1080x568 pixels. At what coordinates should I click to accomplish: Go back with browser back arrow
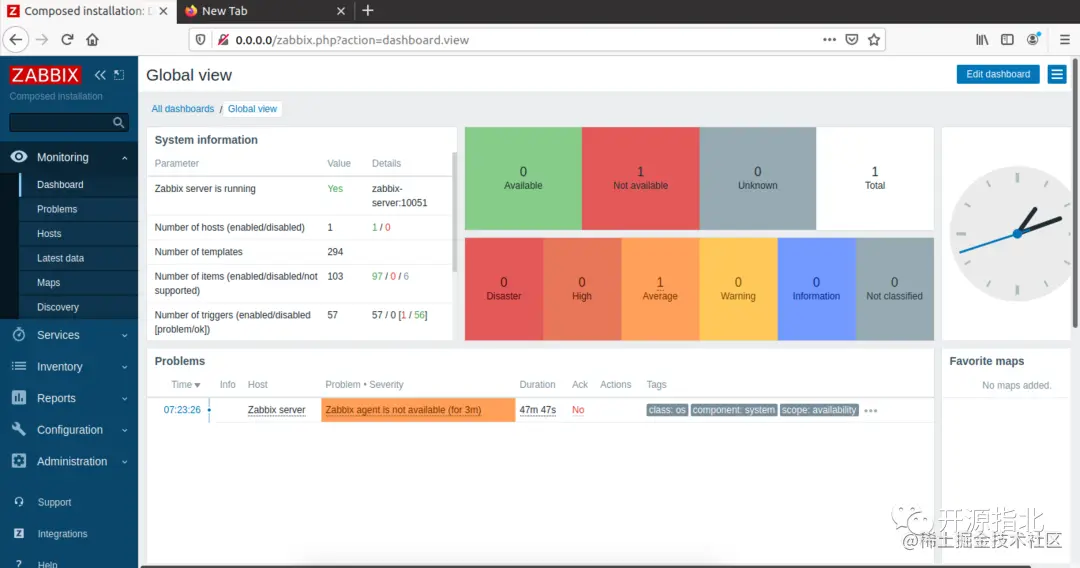[16, 40]
